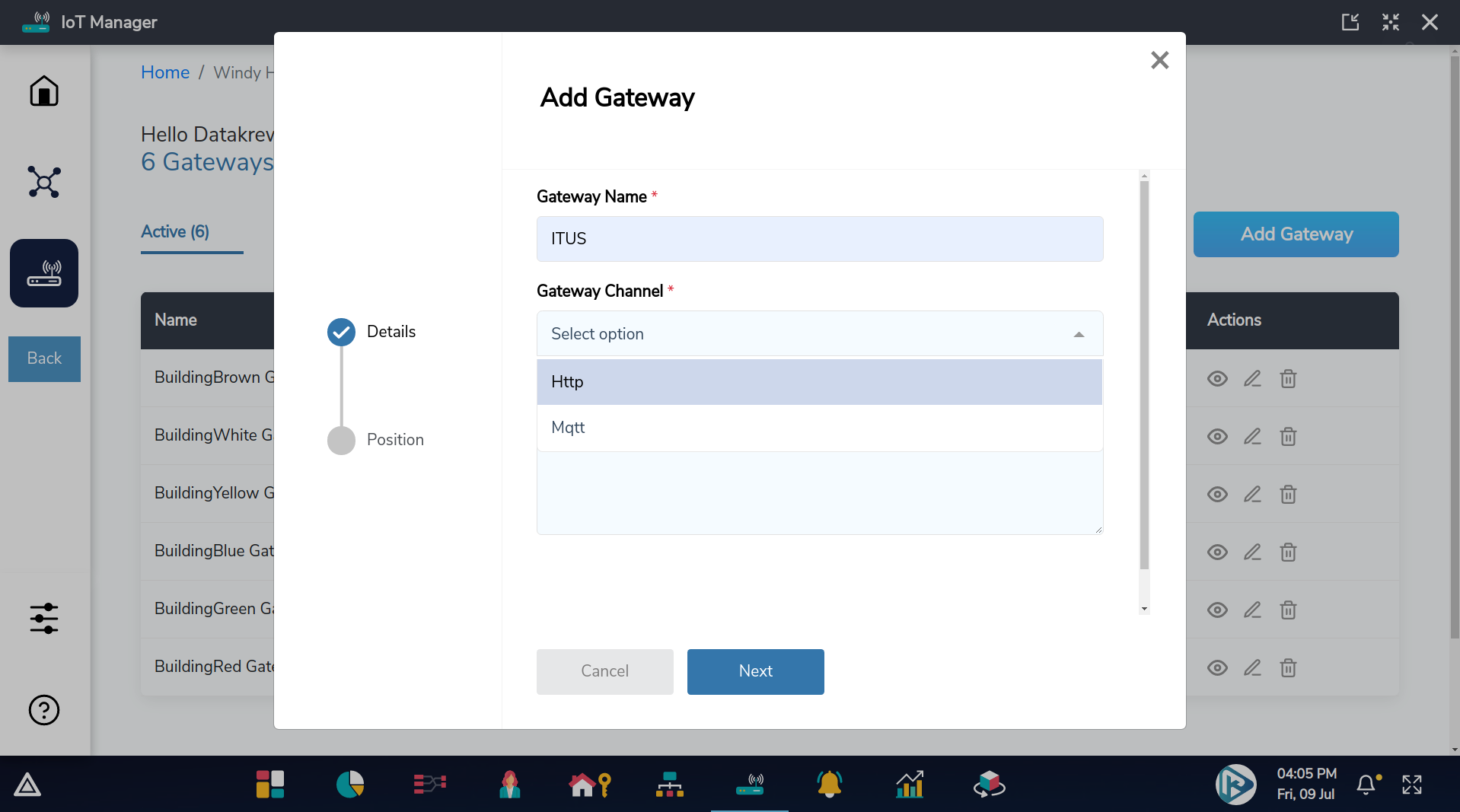This screenshot has width=1460, height=812.
Task: Open the help question mark icon
Action: click(x=44, y=710)
